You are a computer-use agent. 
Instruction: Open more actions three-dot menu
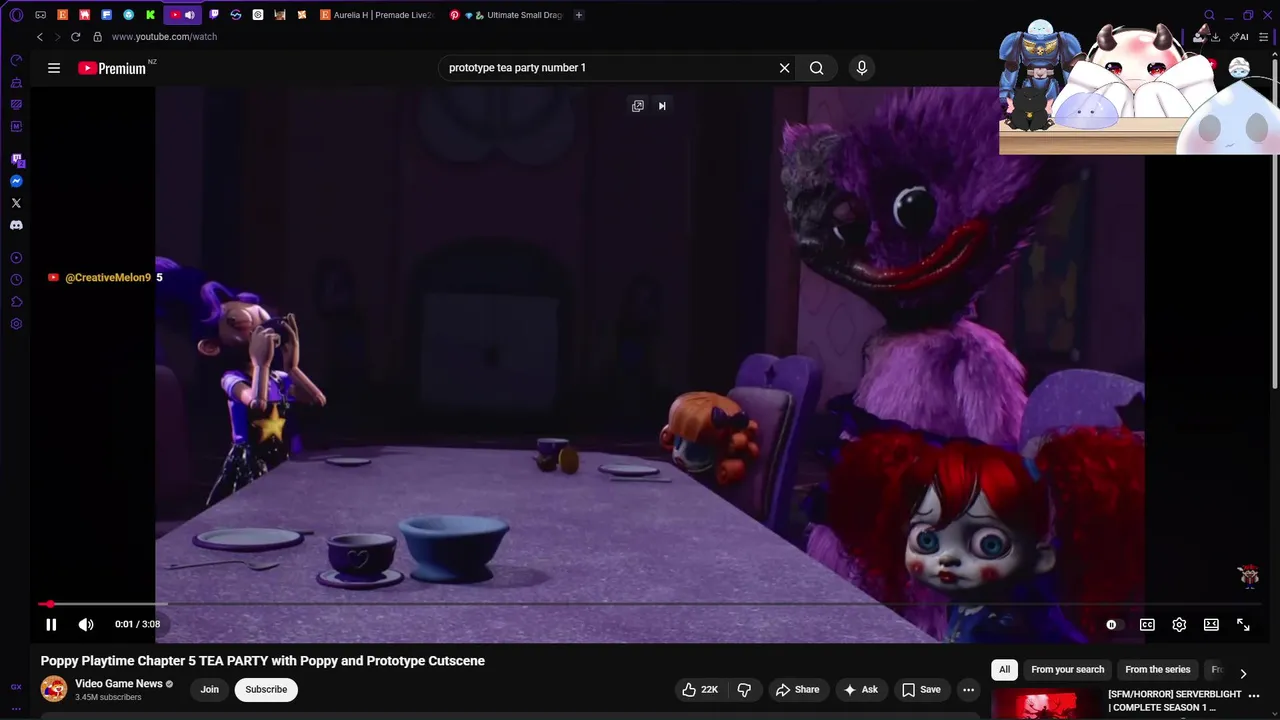pos(968,690)
